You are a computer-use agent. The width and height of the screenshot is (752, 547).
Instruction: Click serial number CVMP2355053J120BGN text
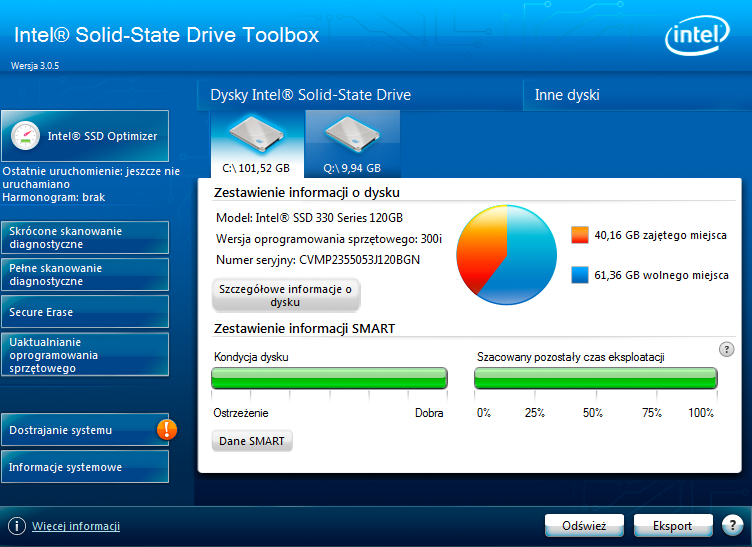tap(360, 260)
